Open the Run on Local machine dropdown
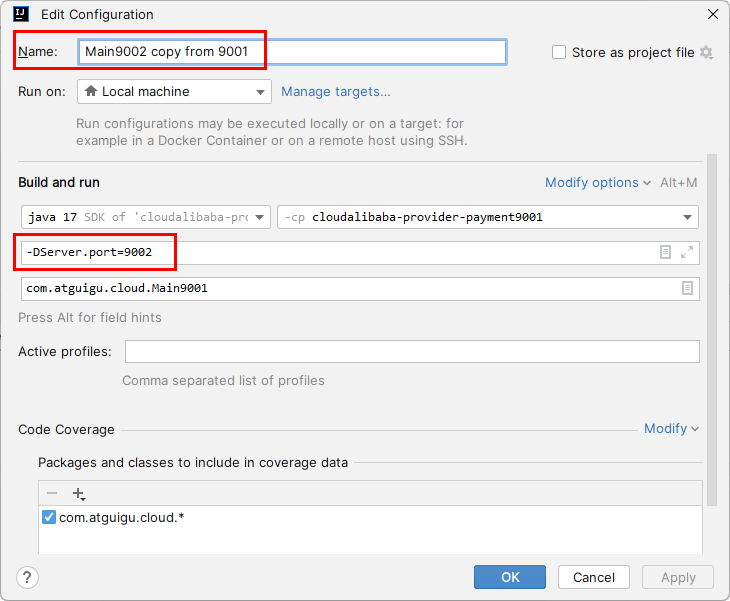The width and height of the screenshot is (730, 601). (x=174, y=92)
